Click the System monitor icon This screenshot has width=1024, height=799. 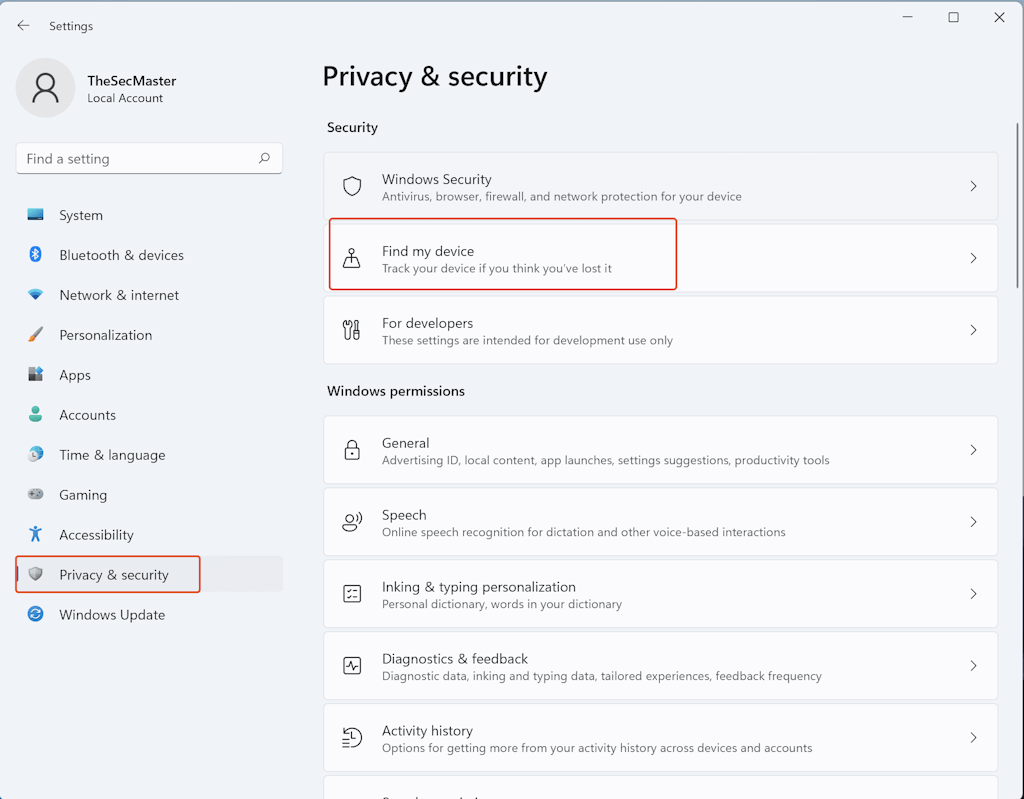35,214
